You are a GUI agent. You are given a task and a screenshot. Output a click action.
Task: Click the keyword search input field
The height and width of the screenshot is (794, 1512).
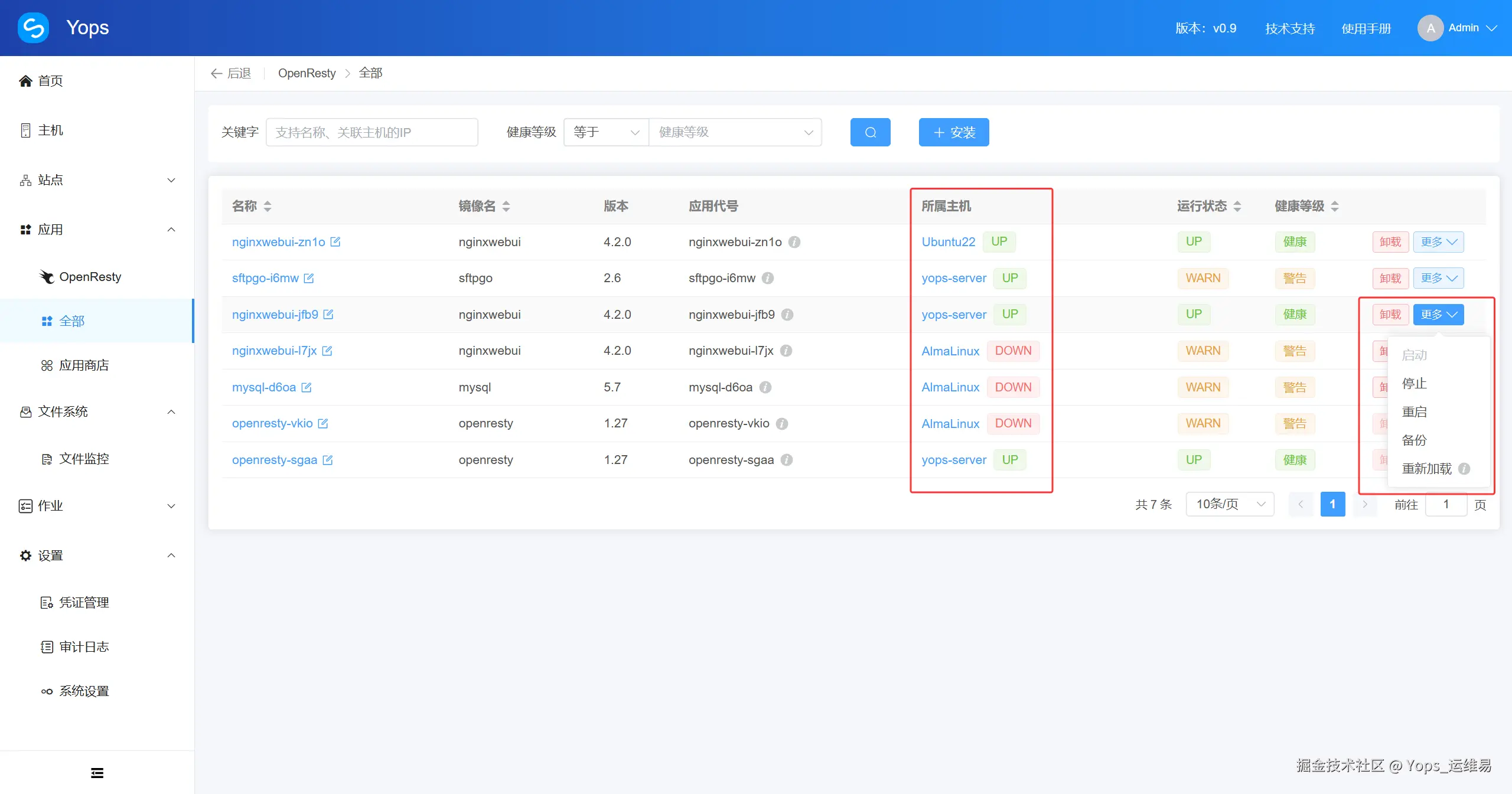(372, 132)
